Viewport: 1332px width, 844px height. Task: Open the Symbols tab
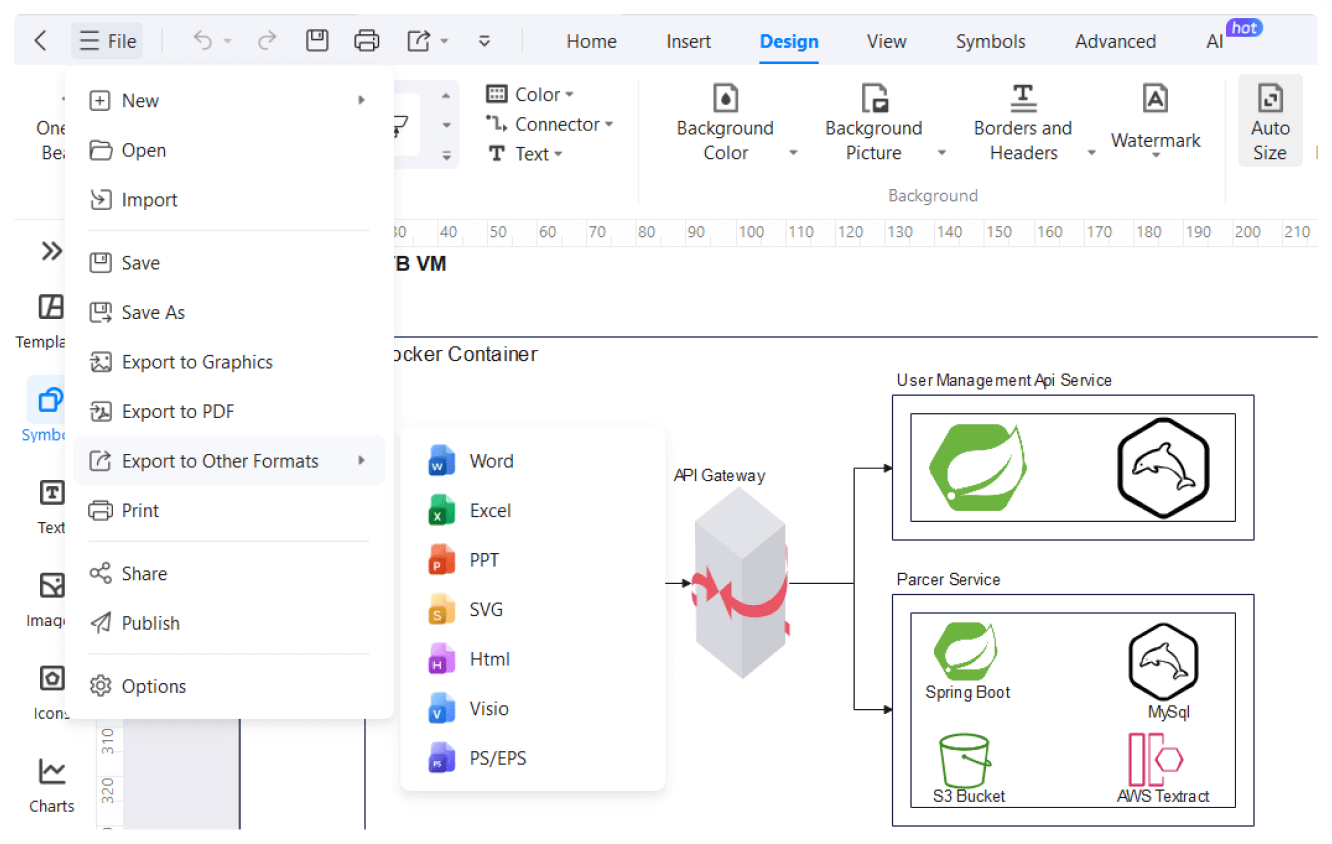pyautogui.click(x=990, y=41)
